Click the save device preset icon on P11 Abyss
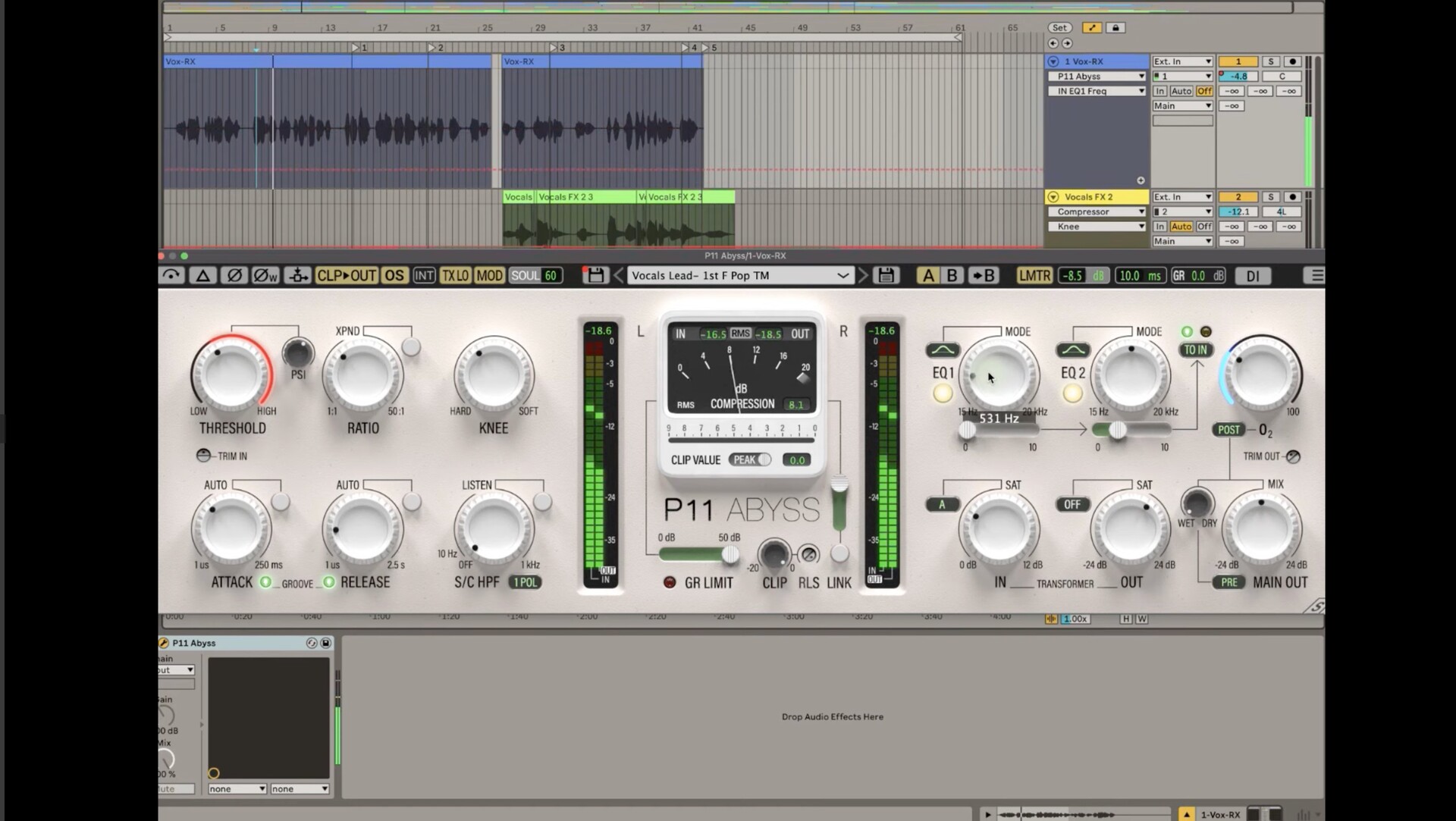Image resolution: width=1456 pixels, height=821 pixels. [x=326, y=643]
